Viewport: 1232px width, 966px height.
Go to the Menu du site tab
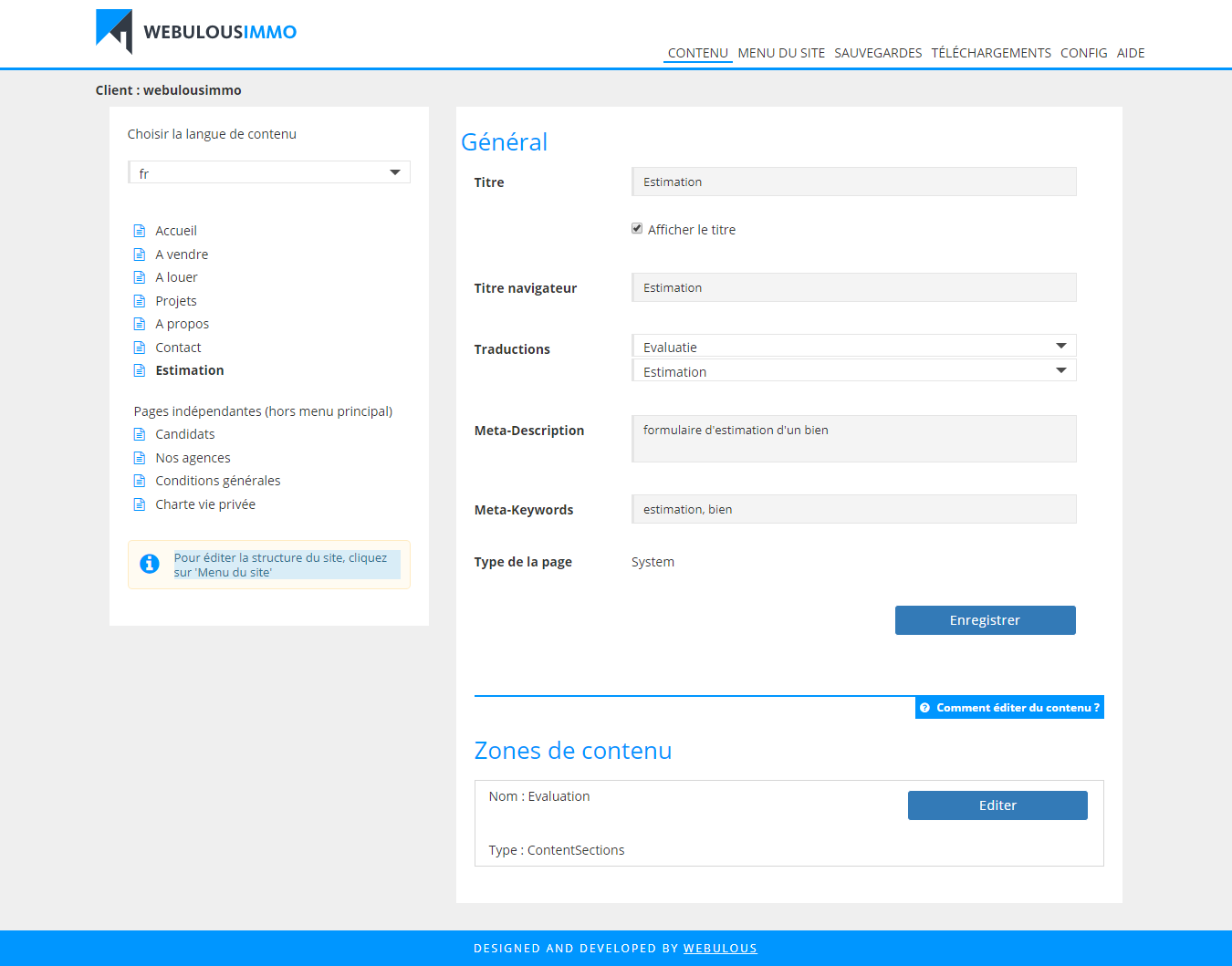click(781, 53)
